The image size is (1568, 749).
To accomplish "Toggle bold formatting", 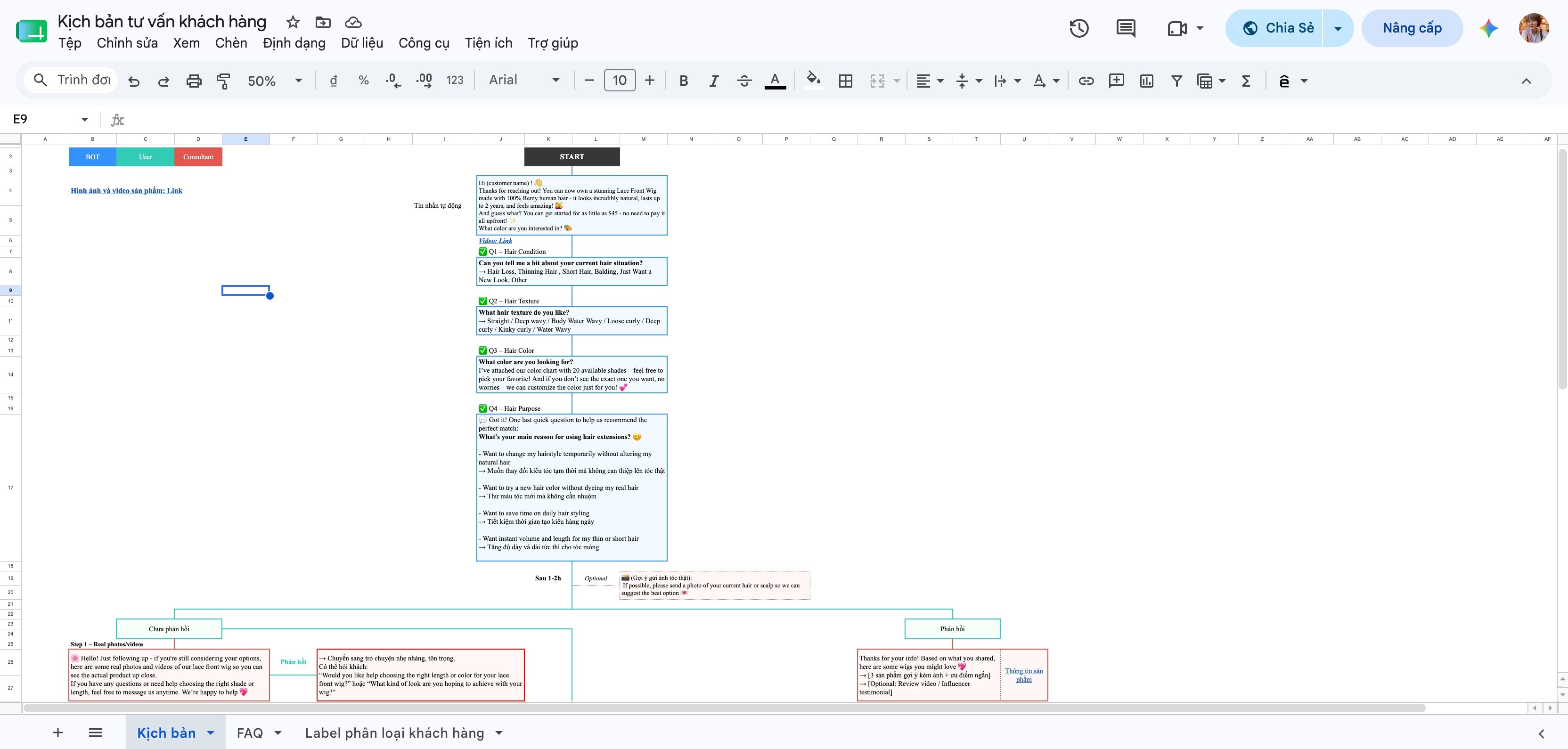I will coord(684,81).
